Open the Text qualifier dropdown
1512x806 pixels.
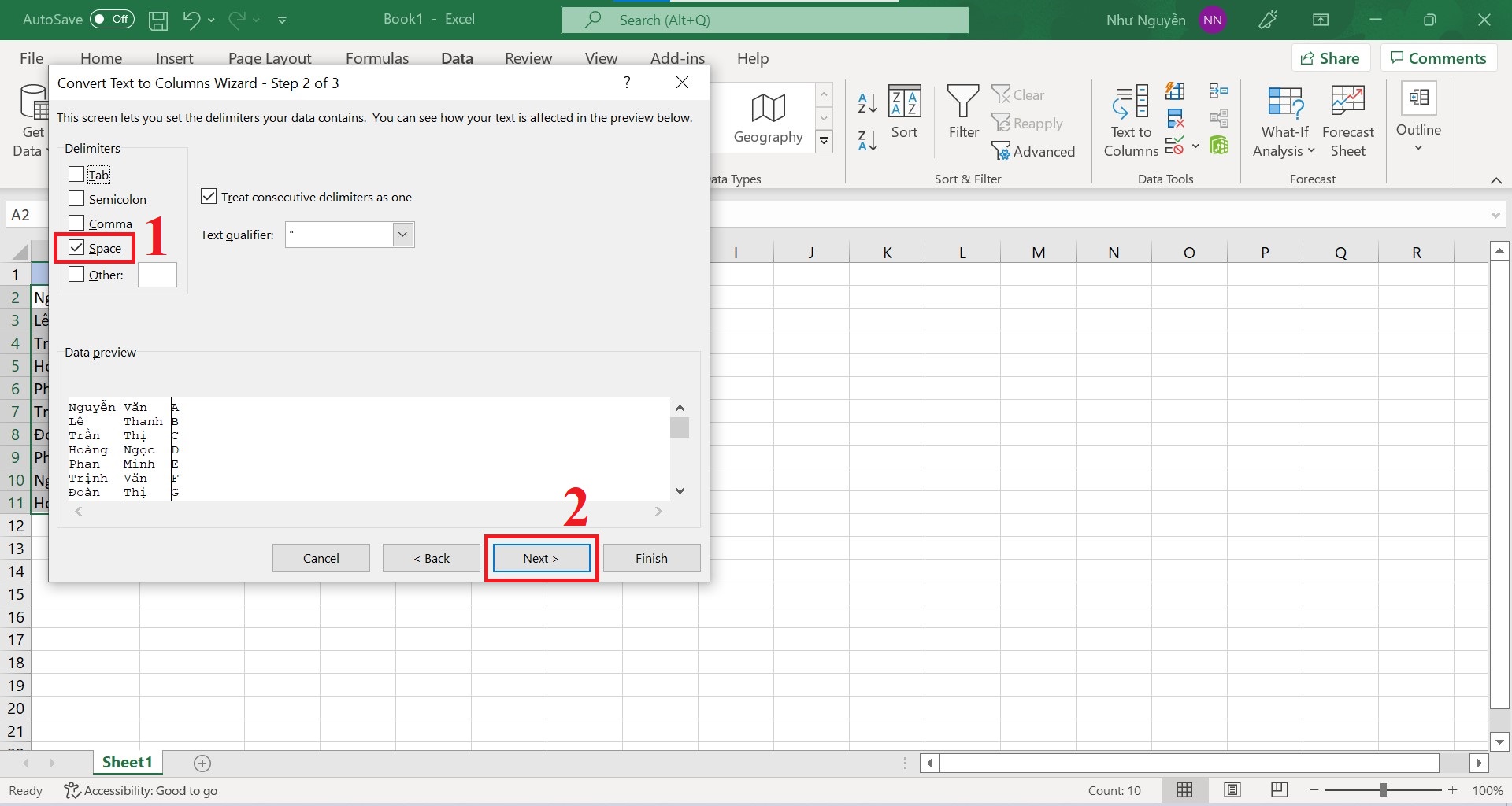tap(403, 235)
